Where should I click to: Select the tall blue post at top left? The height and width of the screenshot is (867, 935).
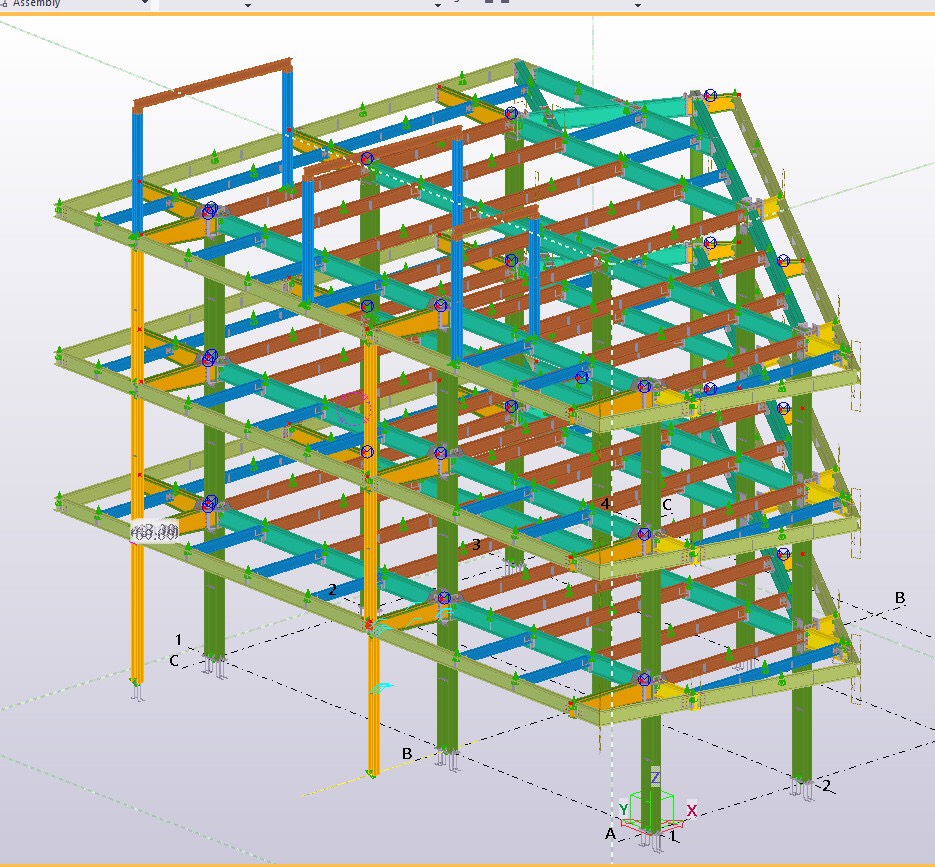[x=138, y=170]
